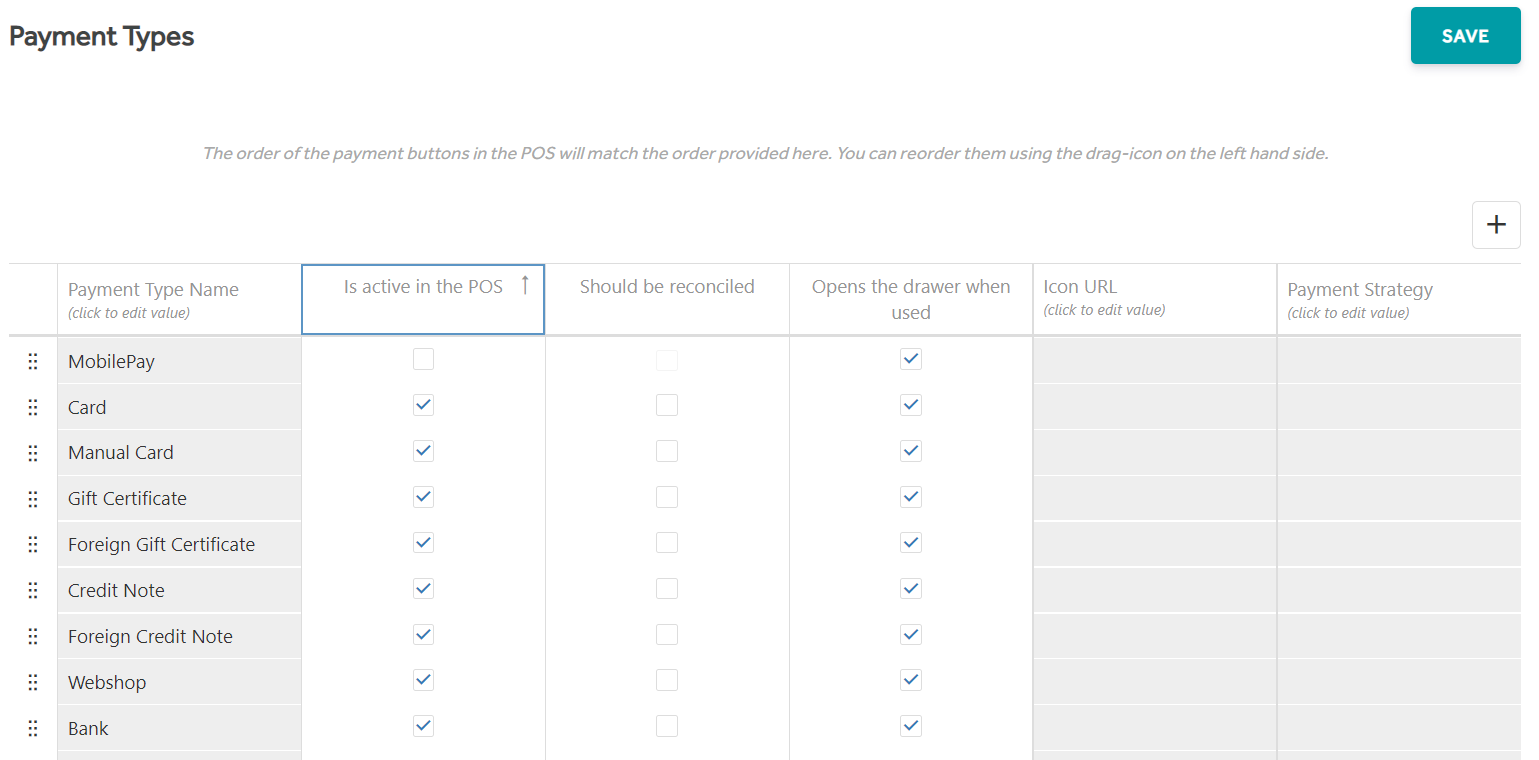The height and width of the screenshot is (760, 1539).
Task: Toggle Manual Card should be reconciled
Action: (x=667, y=451)
